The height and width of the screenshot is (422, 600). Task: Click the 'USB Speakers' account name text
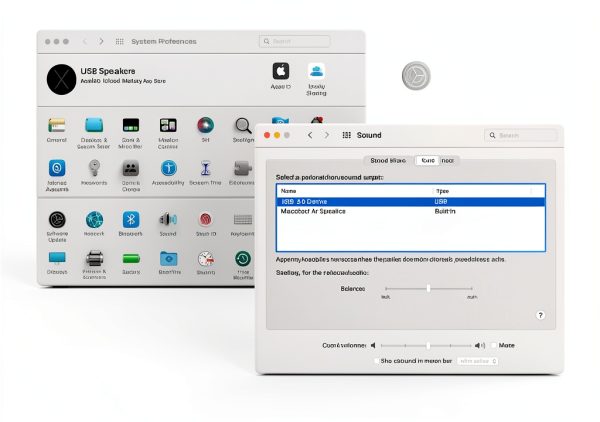tap(108, 71)
